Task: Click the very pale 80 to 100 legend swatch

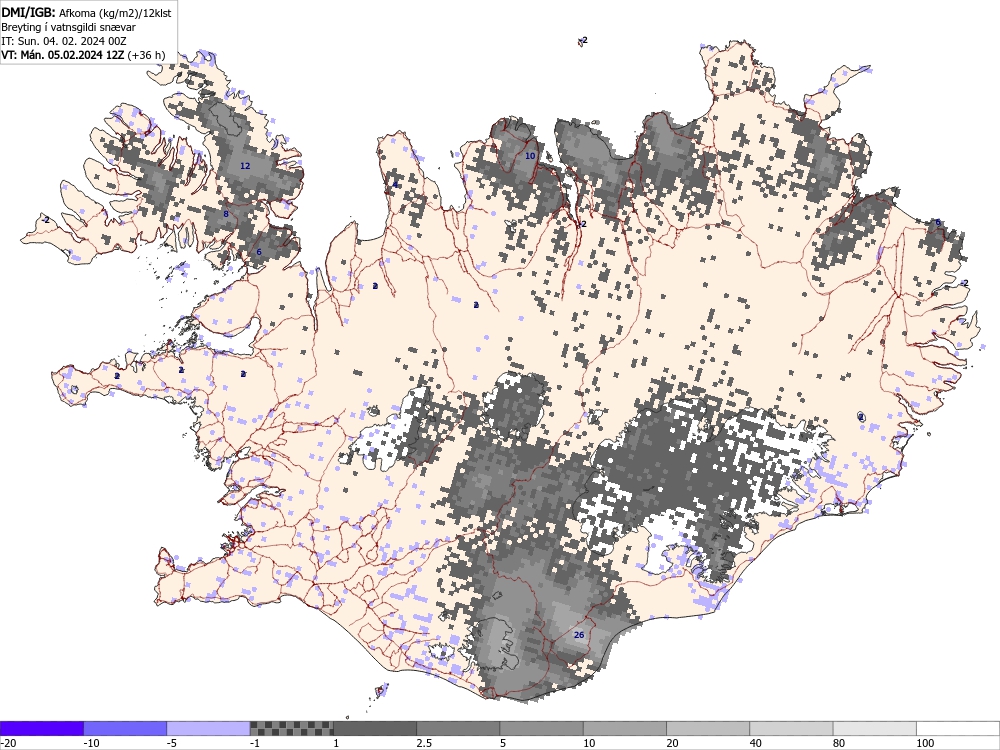Action: (874, 728)
